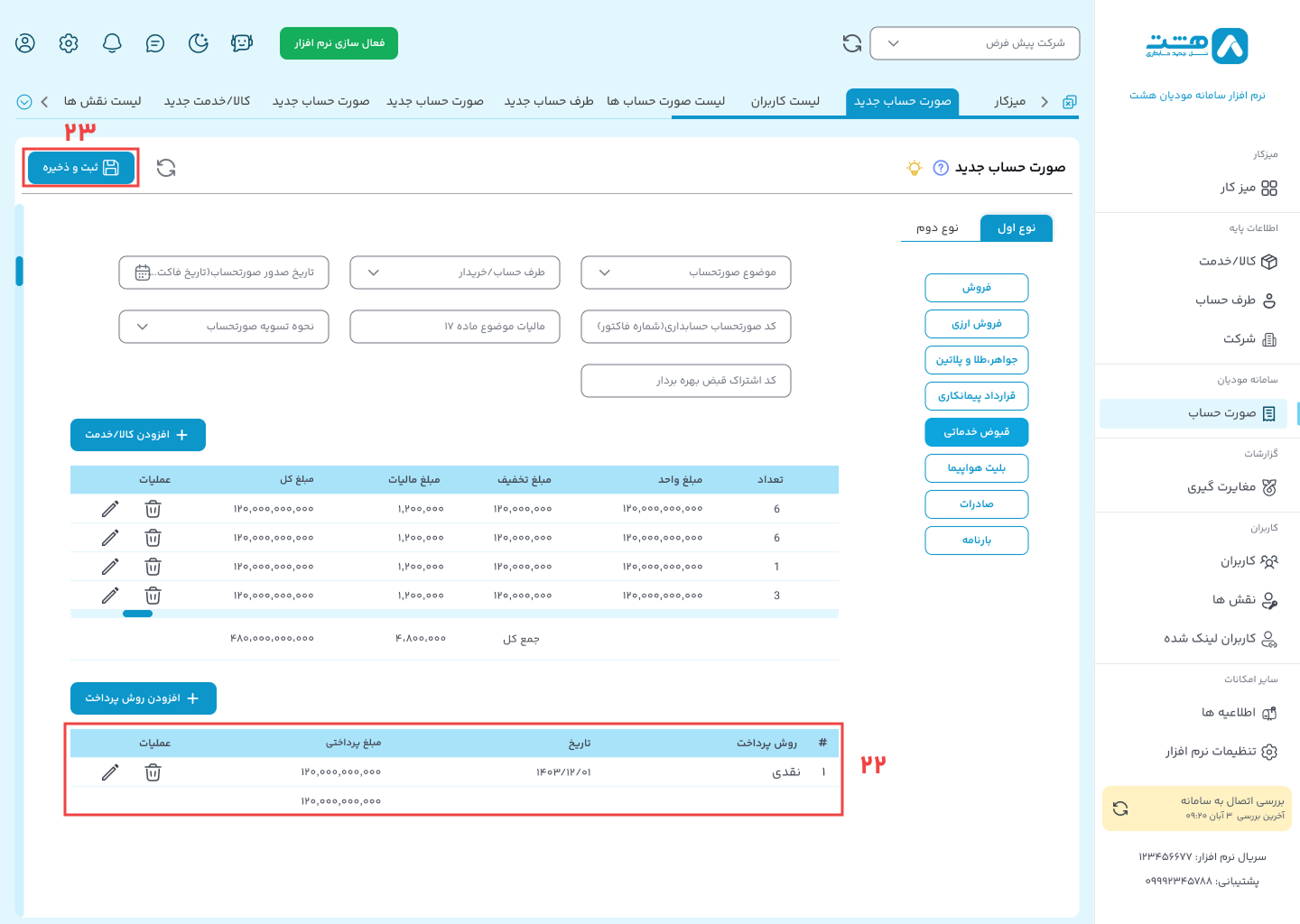Viewport: 1300px width, 924px height.
Task: Select the فروش invoice type option
Action: pos(976,288)
